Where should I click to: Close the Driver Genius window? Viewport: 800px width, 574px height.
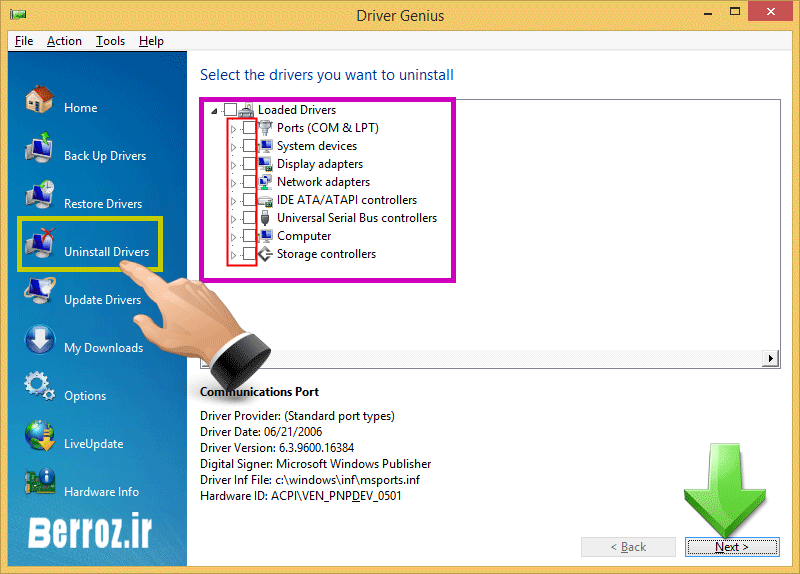[x=770, y=11]
